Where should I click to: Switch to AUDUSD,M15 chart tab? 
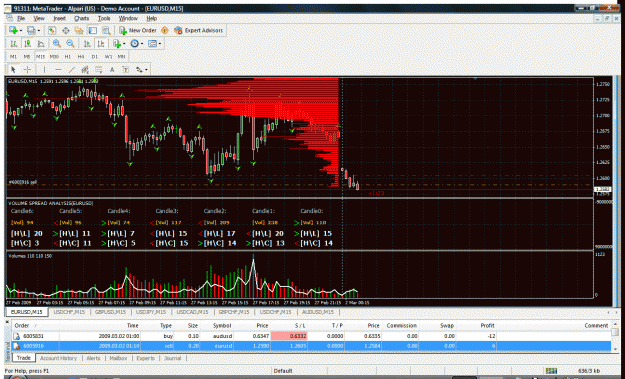pos(317,312)
